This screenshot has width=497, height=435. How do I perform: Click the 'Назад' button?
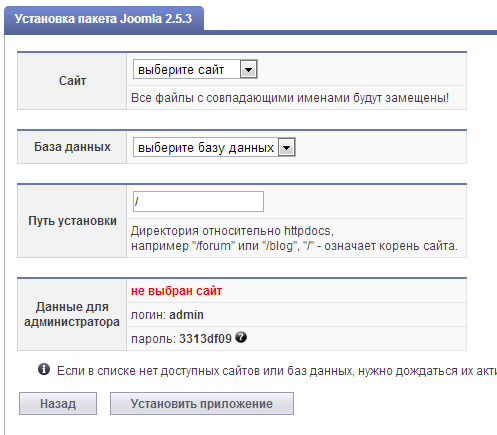click(x=58, y=404)
